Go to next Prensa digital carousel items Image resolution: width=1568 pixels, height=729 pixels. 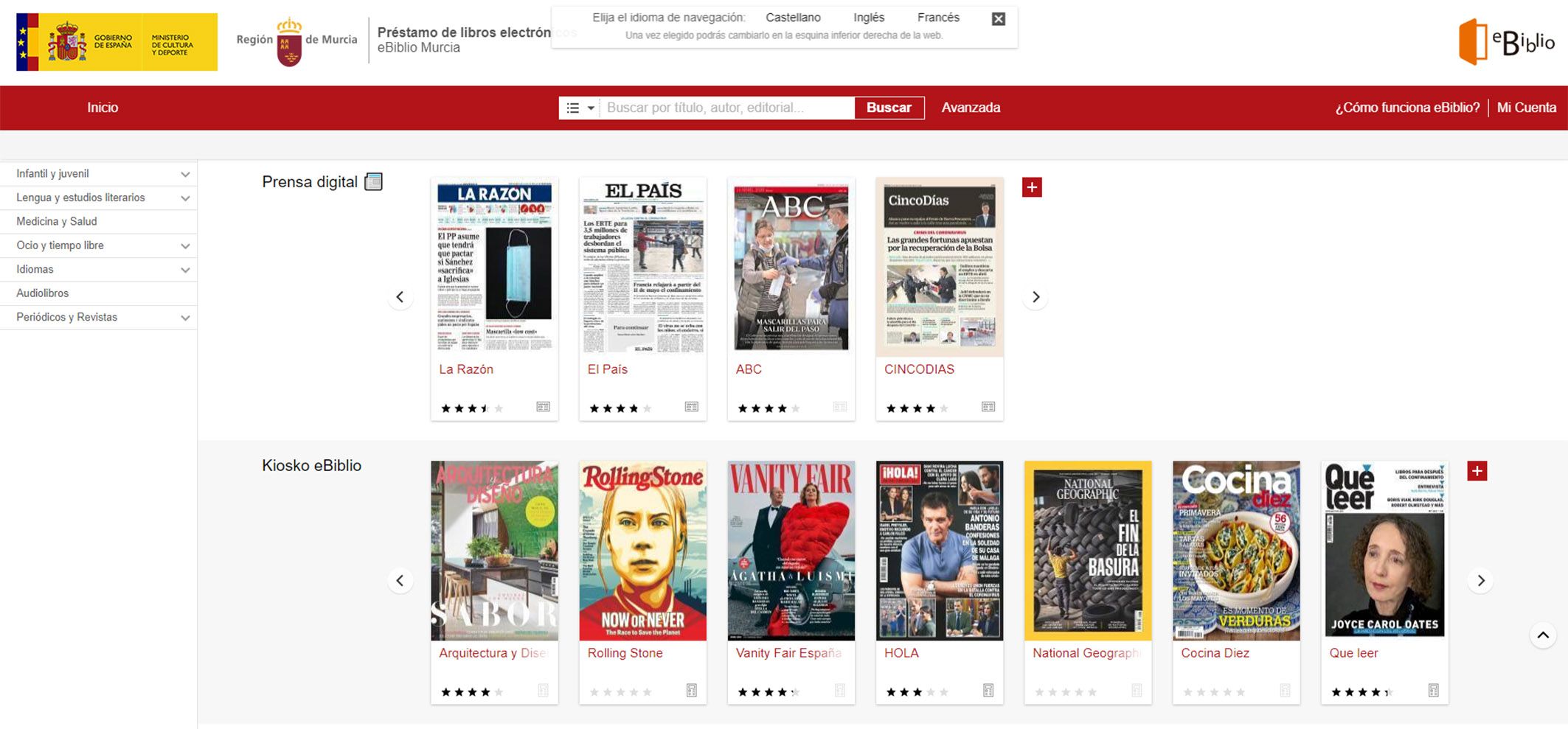point(1035,297)
